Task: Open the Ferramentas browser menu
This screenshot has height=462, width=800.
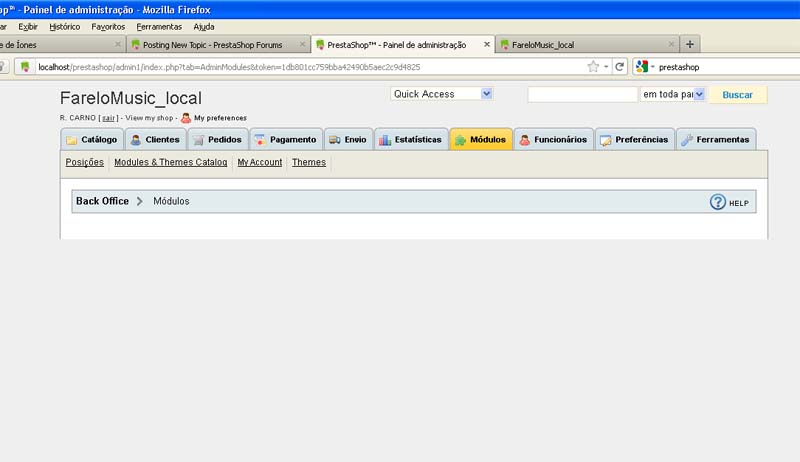Action: click(159, 27)
